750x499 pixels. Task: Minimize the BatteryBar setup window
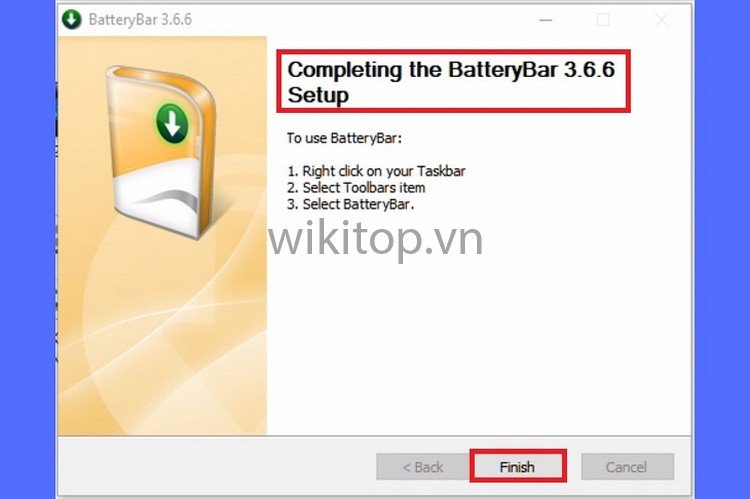click(x=546, y=20)
